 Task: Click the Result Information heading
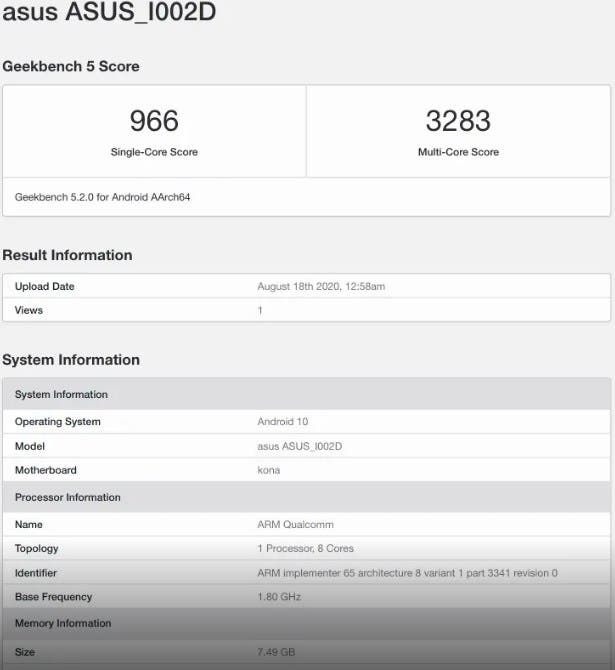pyautogui.click(x=67, y=255)
